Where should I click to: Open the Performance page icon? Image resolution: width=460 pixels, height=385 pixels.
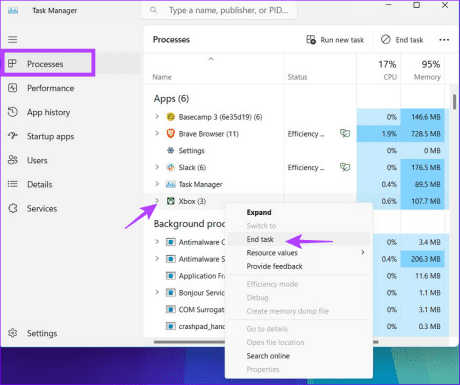(x=13, y=88)
